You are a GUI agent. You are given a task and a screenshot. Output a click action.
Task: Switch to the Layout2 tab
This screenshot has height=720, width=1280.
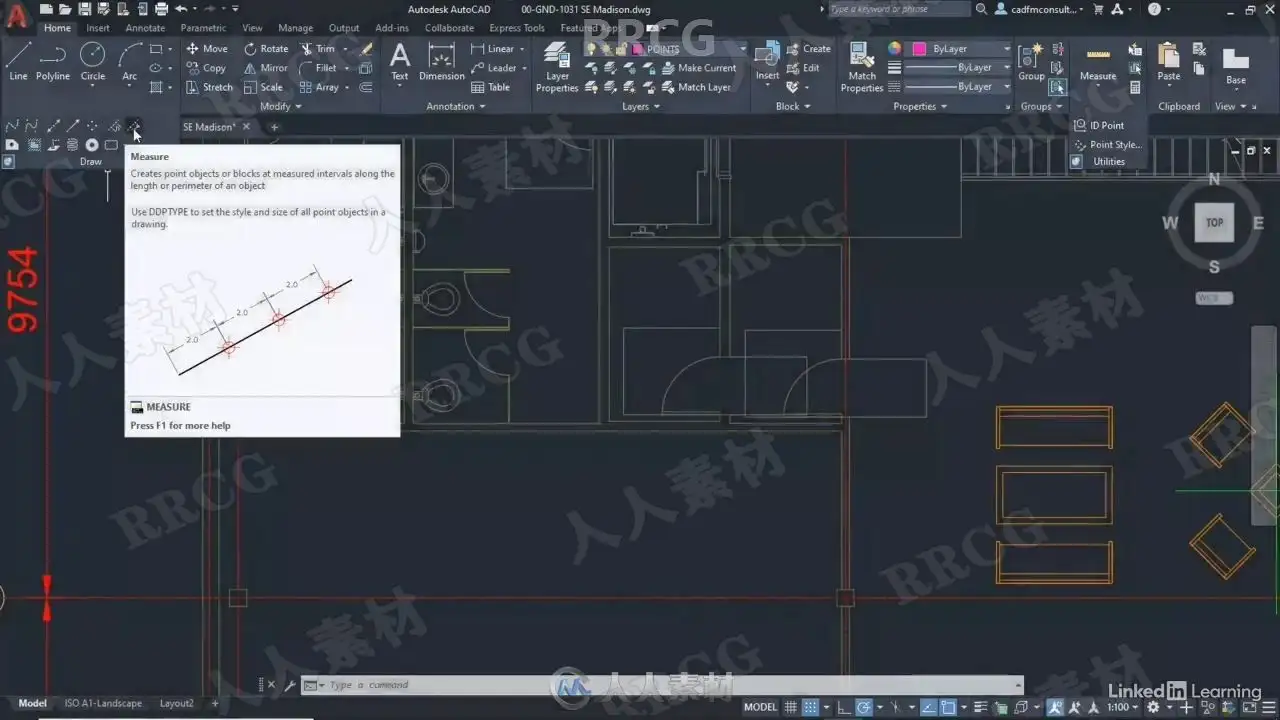click(177, 703)
